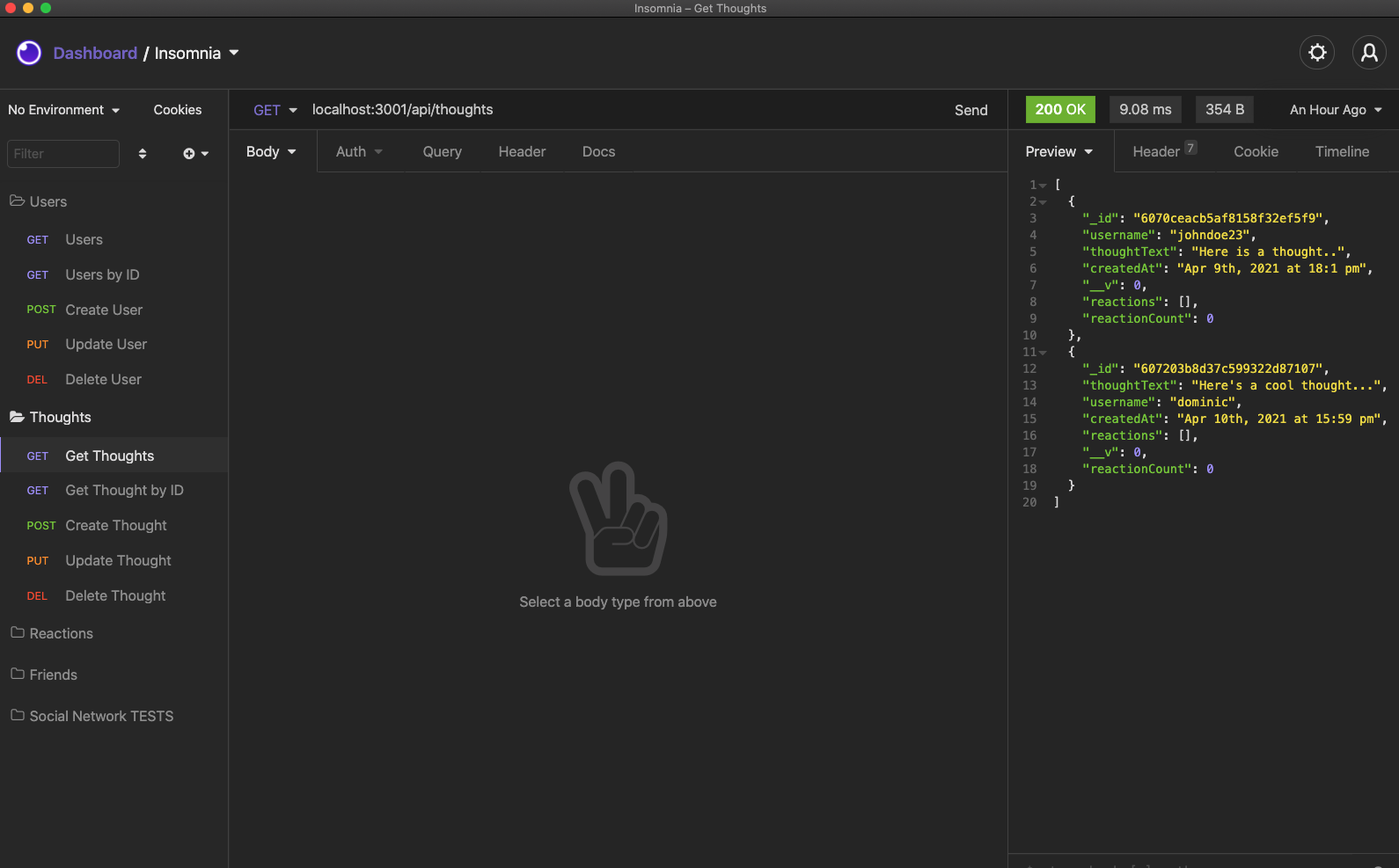Click the macOS yellow minimize button

click(28, 8)
